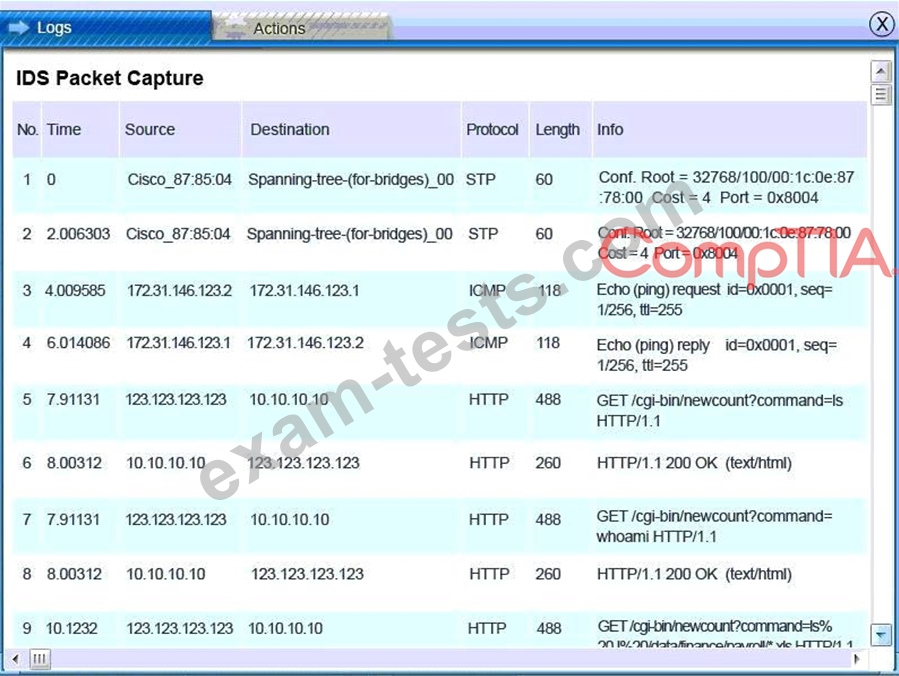Click STP protocol in packet 1
Viewport: 899px width, 676px height.
coord(480,179)
